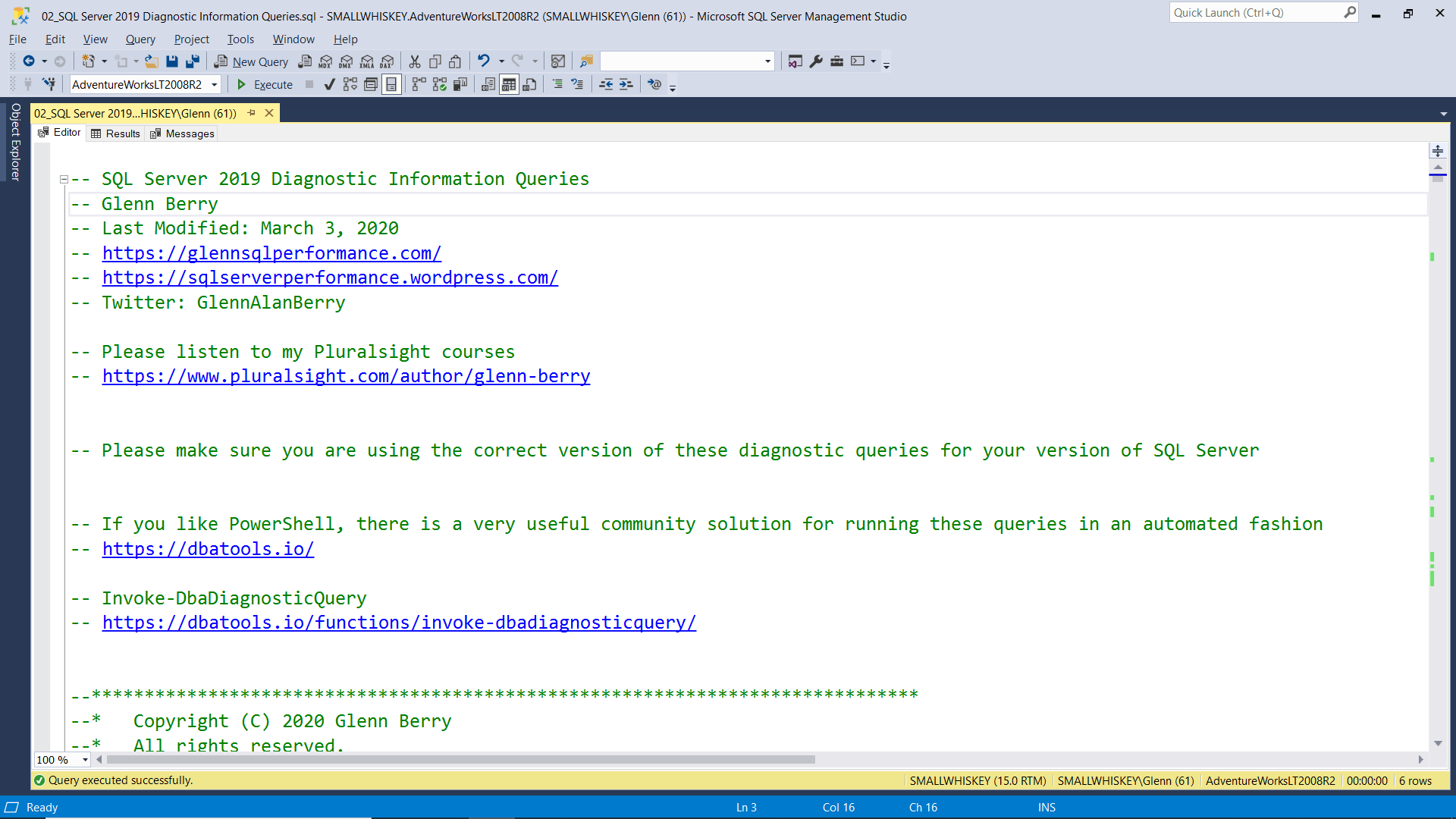Viewport: 1456px width, 819px height.
Task: Switch to the Results tab
Action: point(115,133)
